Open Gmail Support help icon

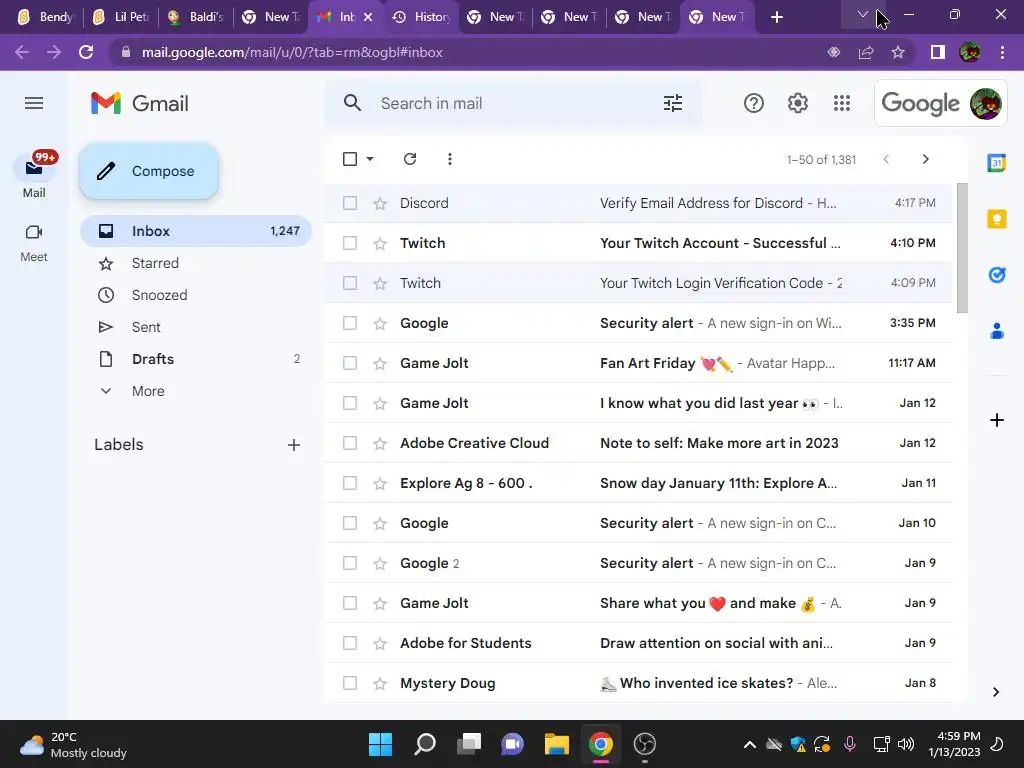[x=754, y=103]
